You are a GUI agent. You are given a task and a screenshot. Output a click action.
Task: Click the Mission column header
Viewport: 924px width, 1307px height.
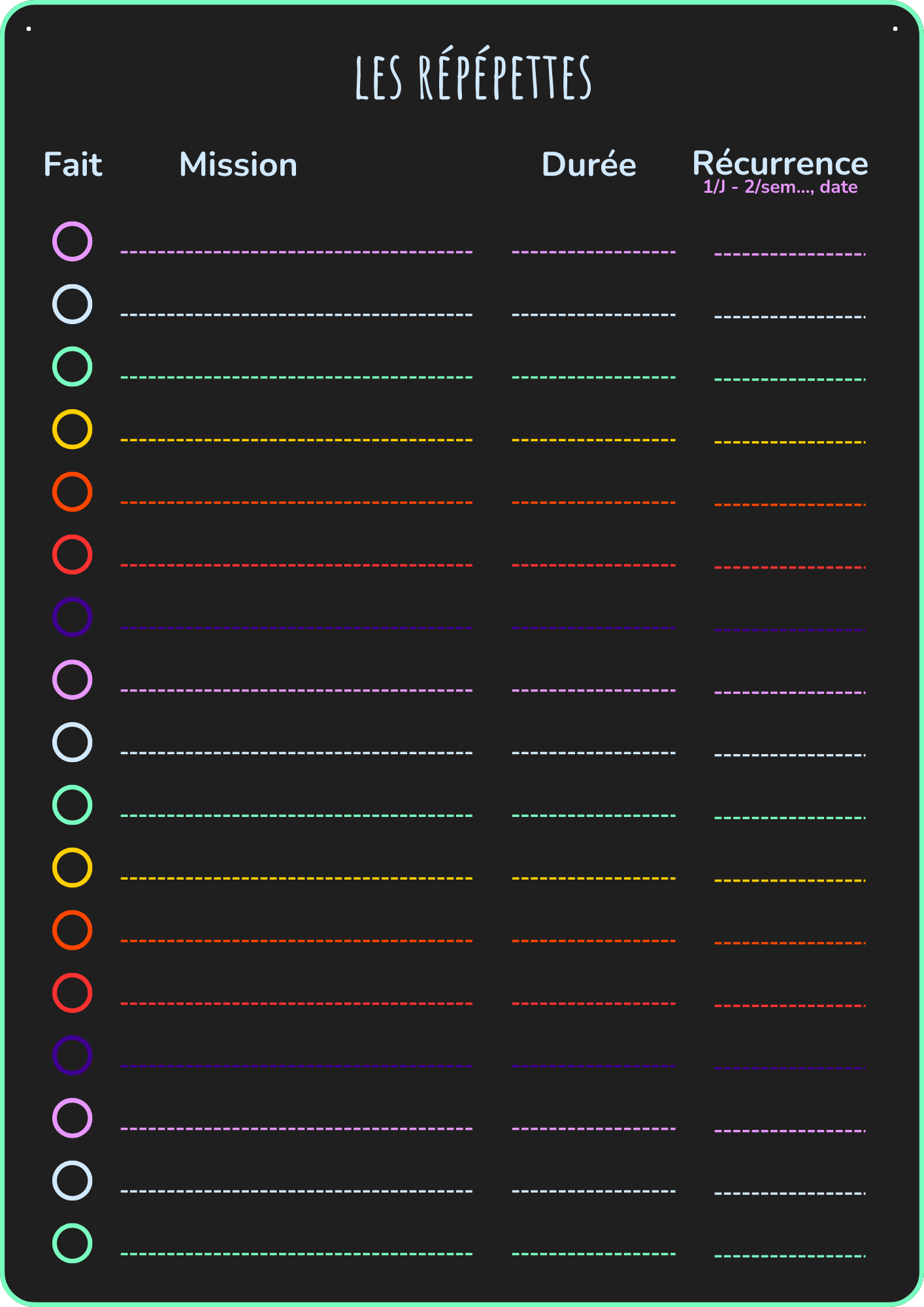(238, 165)
